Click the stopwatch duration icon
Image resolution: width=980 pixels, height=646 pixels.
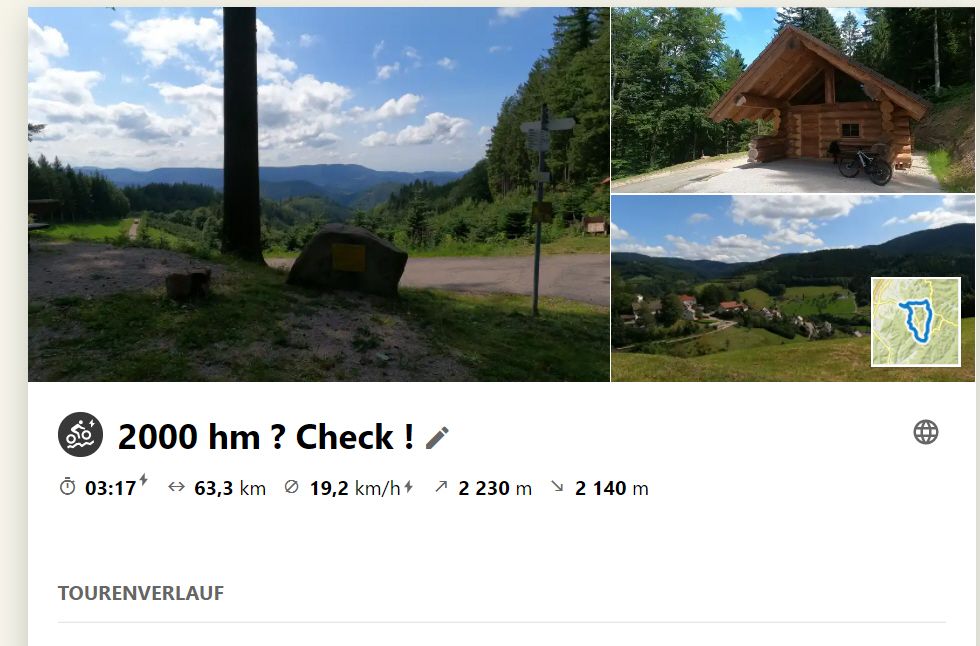(x=68, y=487)
